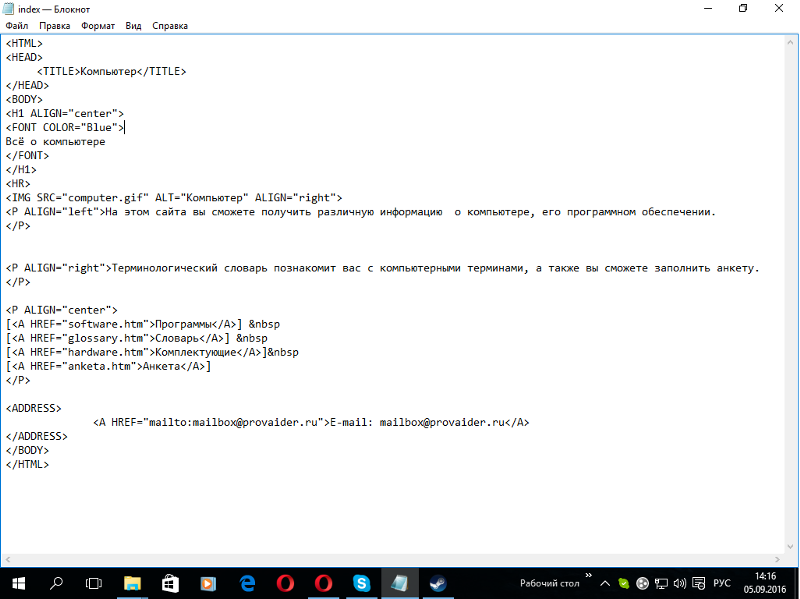Viewport: 800px width, 599px height.
Task: Click the taskbar clock showing 14:16
Action: coord(765,583)
